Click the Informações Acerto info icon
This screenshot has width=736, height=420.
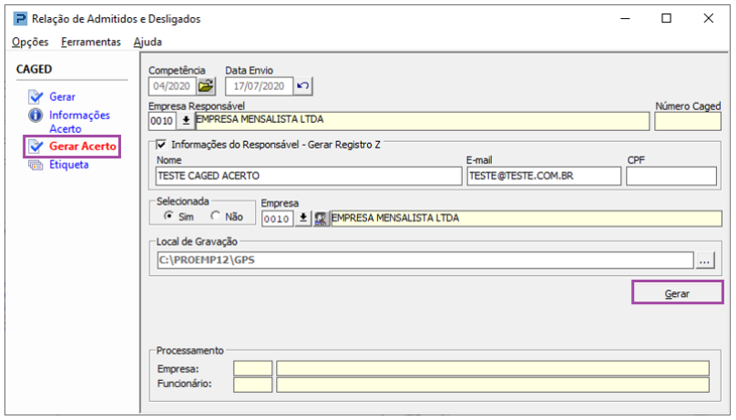pyautogui.click(x=36, y=115)
